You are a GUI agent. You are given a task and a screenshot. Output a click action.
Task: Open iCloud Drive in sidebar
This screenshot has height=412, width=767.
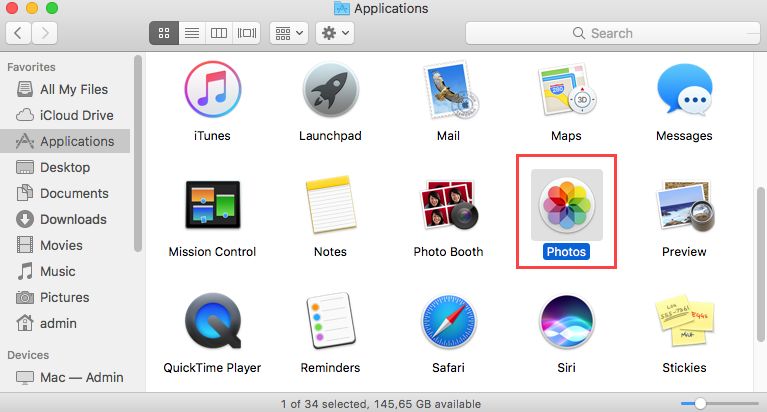click(65, 115)
